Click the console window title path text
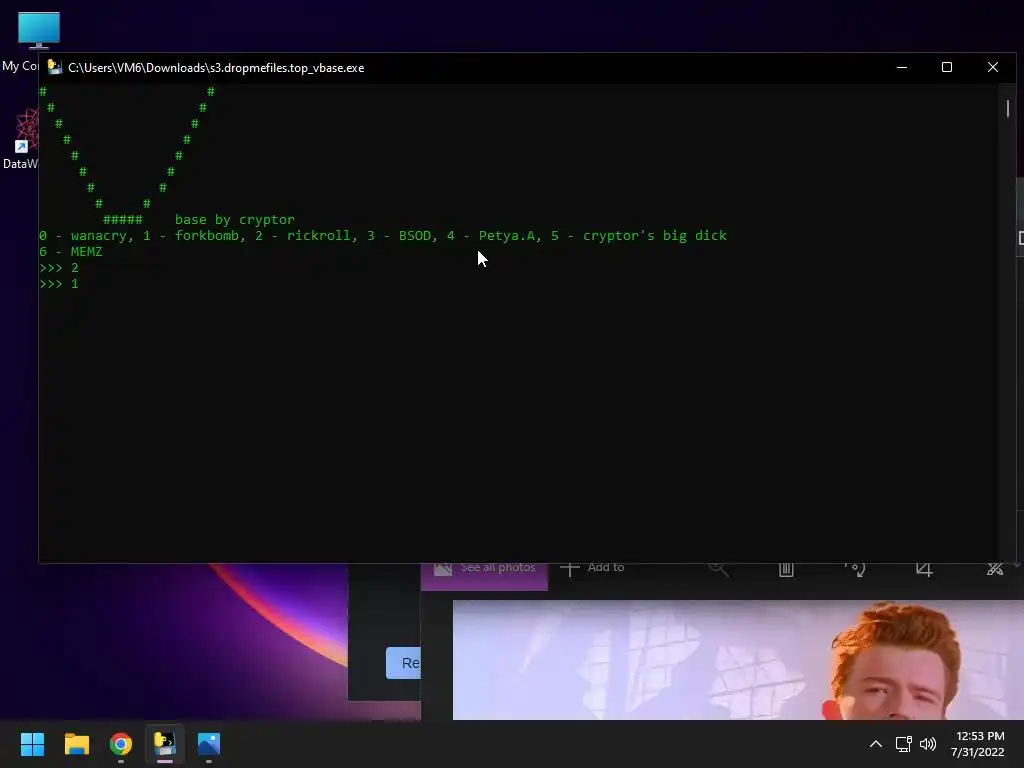Image resolution: width=1024 pixels, height=768 pixels. (216, 68)
